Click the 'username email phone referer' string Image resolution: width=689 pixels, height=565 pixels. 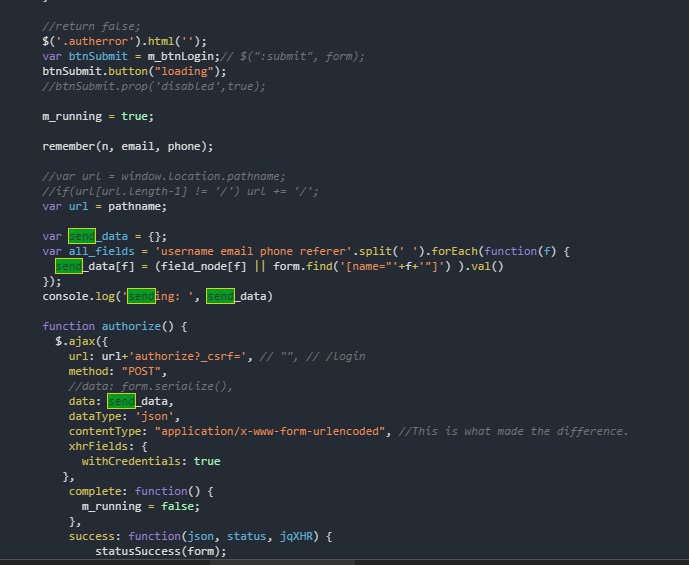(x=253, y=251)
